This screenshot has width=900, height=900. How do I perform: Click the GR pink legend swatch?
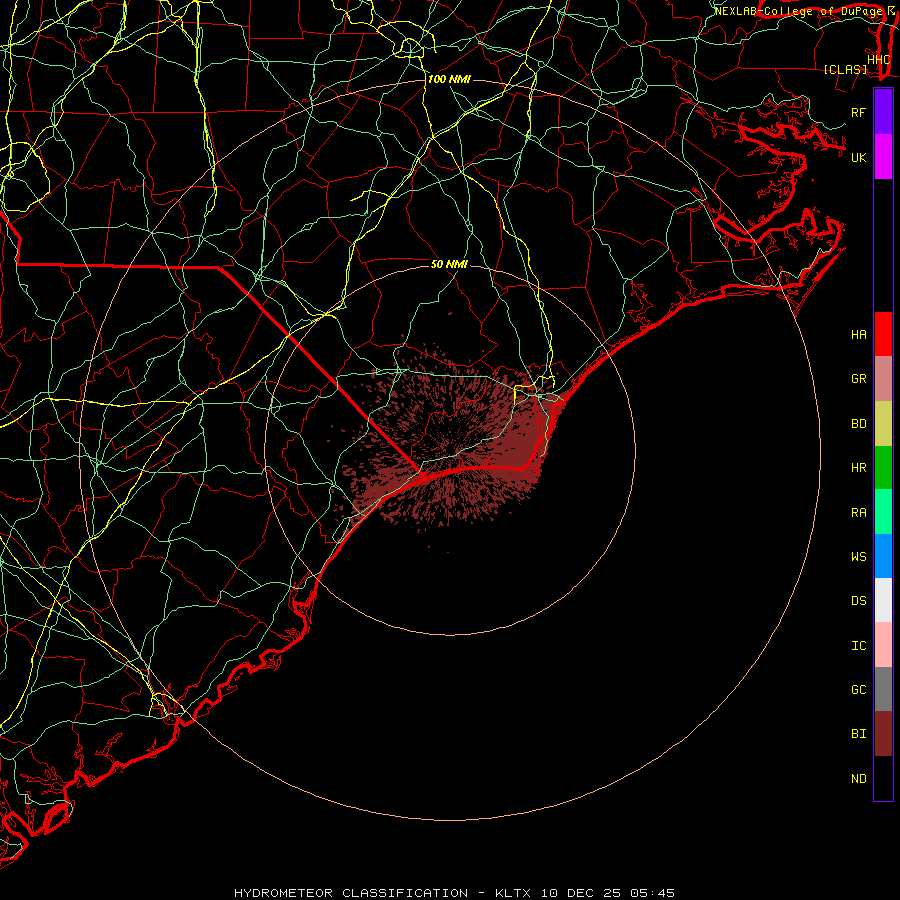[x=883, y=379]
